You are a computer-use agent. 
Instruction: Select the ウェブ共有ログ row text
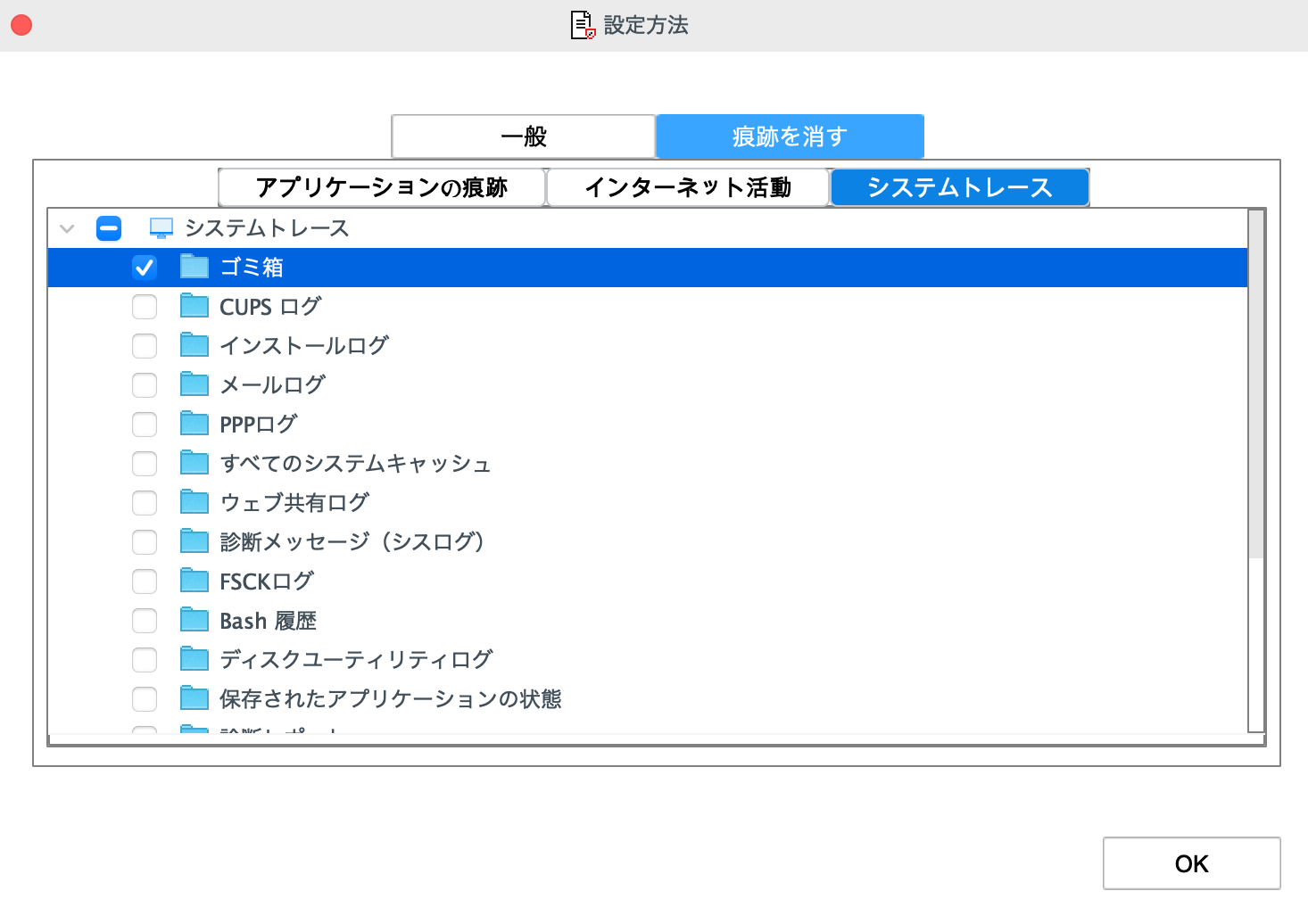click(294, 502)
